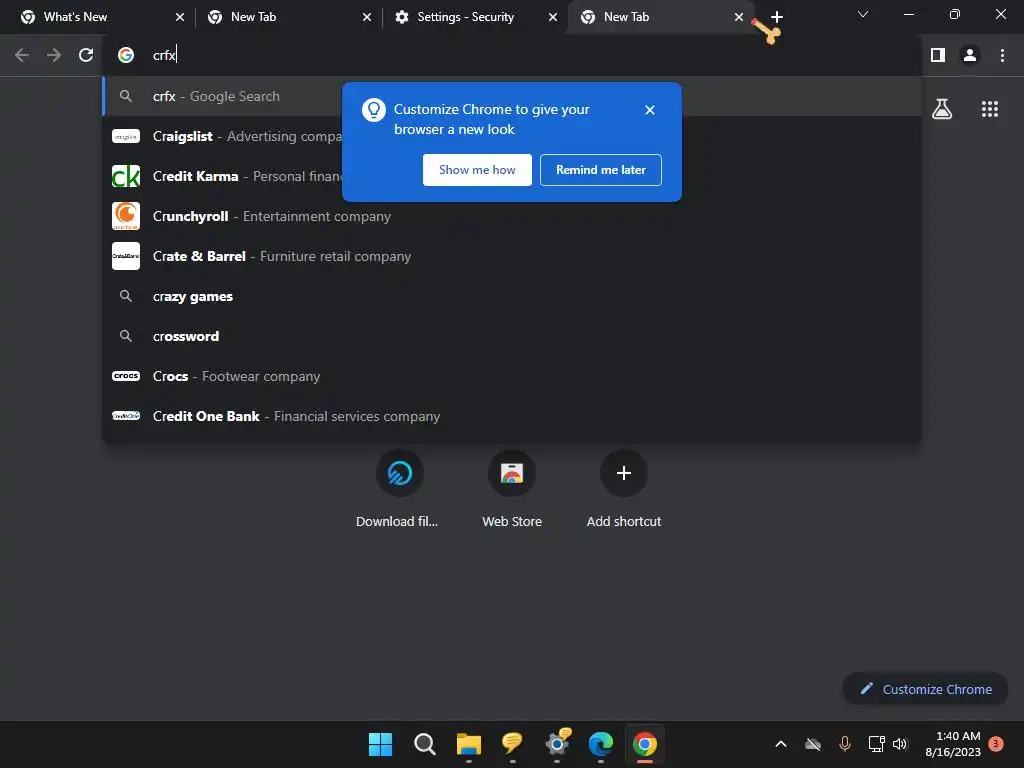Screen dimensions: 1024x768
Task: Close the What's New tab
Action: [x=180, y=17]
